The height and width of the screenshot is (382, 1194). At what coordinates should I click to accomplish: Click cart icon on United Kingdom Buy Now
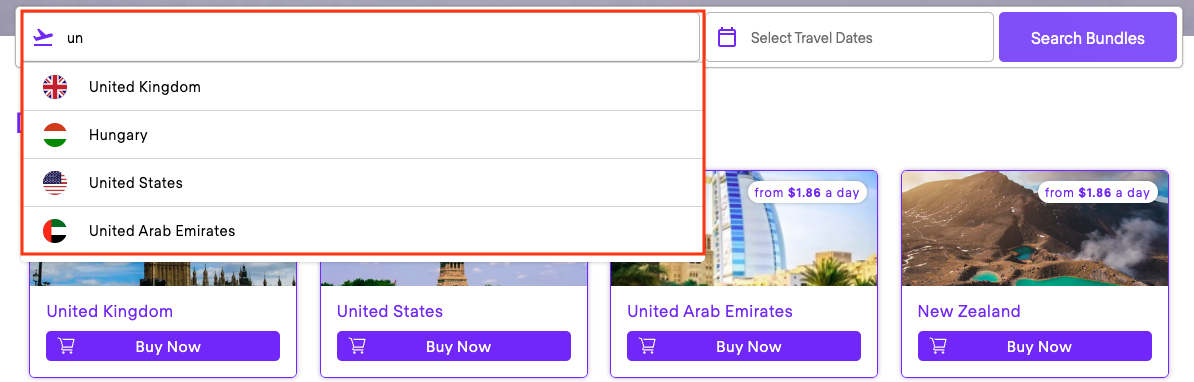[66, 346]
